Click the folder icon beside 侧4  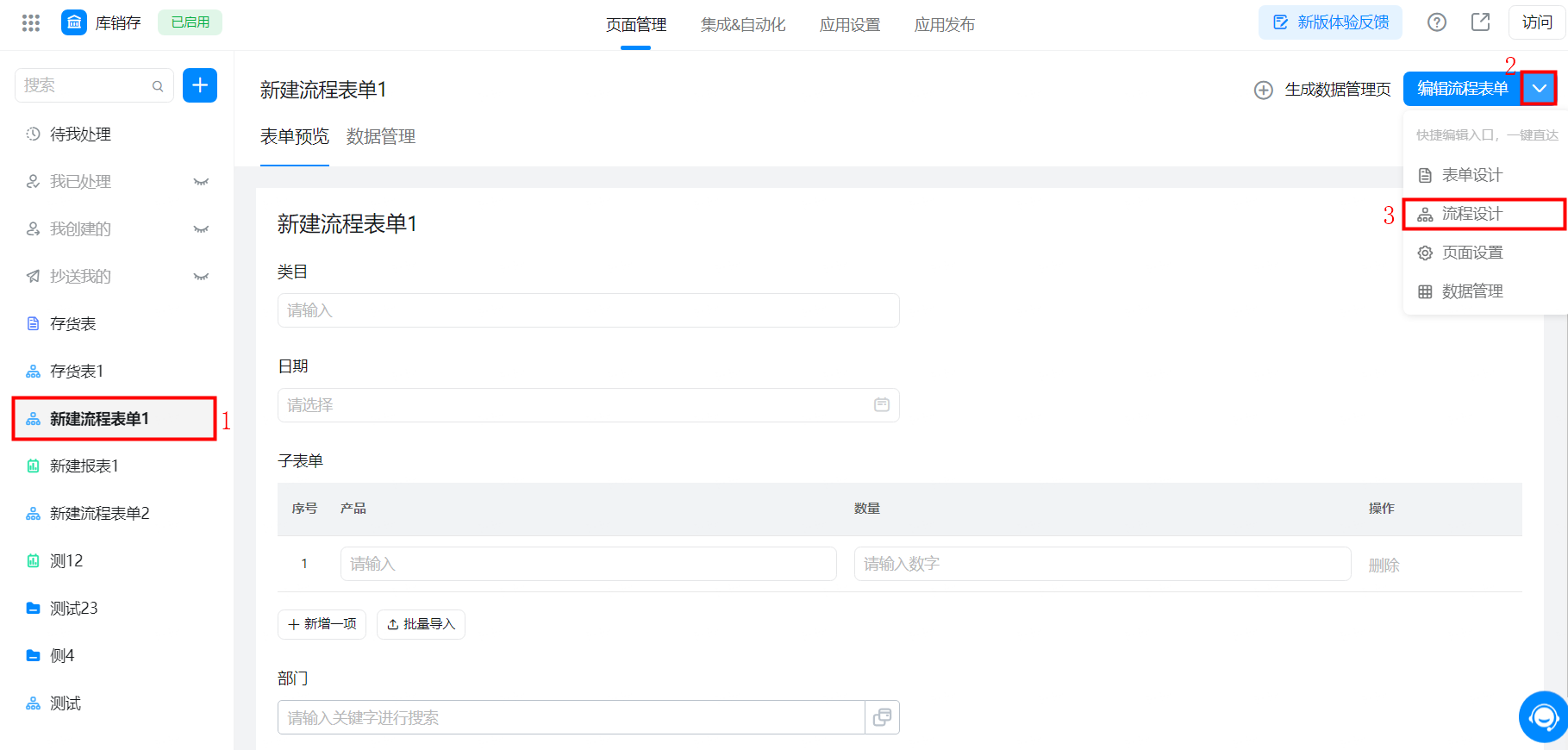click(x=33, y=656)
